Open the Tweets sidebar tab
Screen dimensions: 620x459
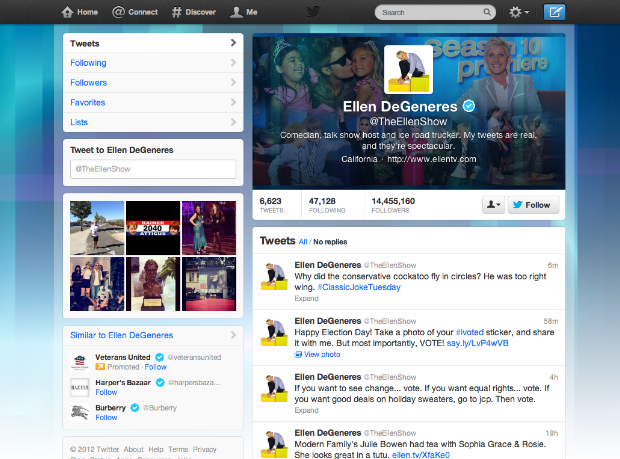pyautogui.click(x=153, y=43)
